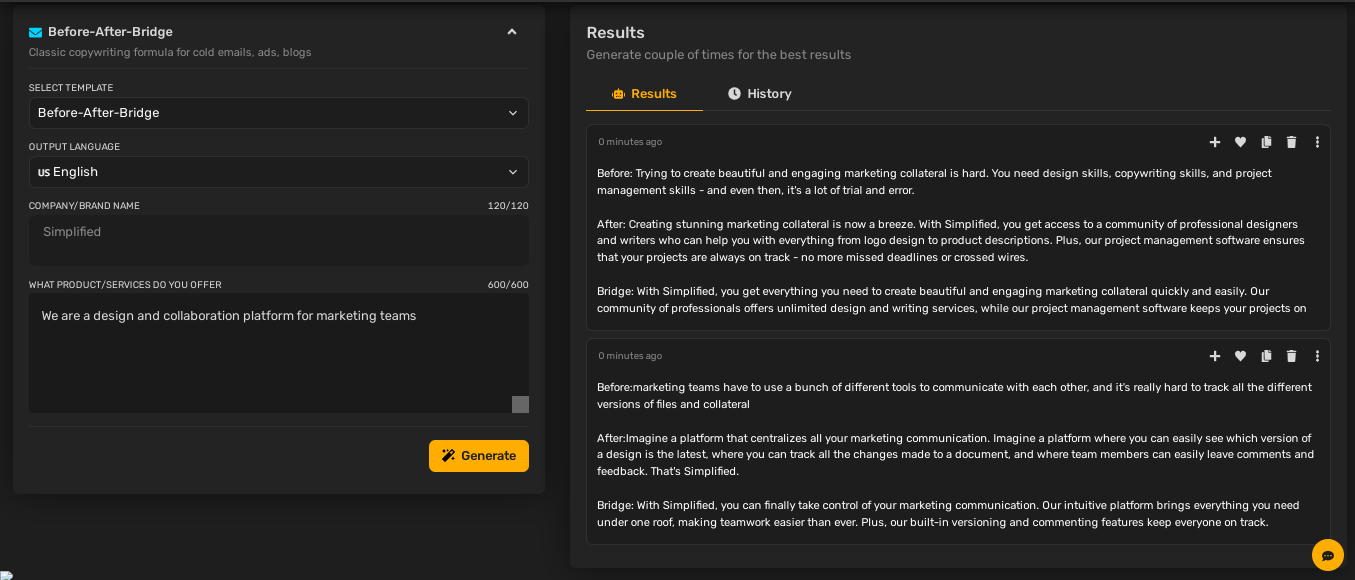The image size is (1355, 580).
Task: Click the Generate button
Action: (x=479, y=456)
